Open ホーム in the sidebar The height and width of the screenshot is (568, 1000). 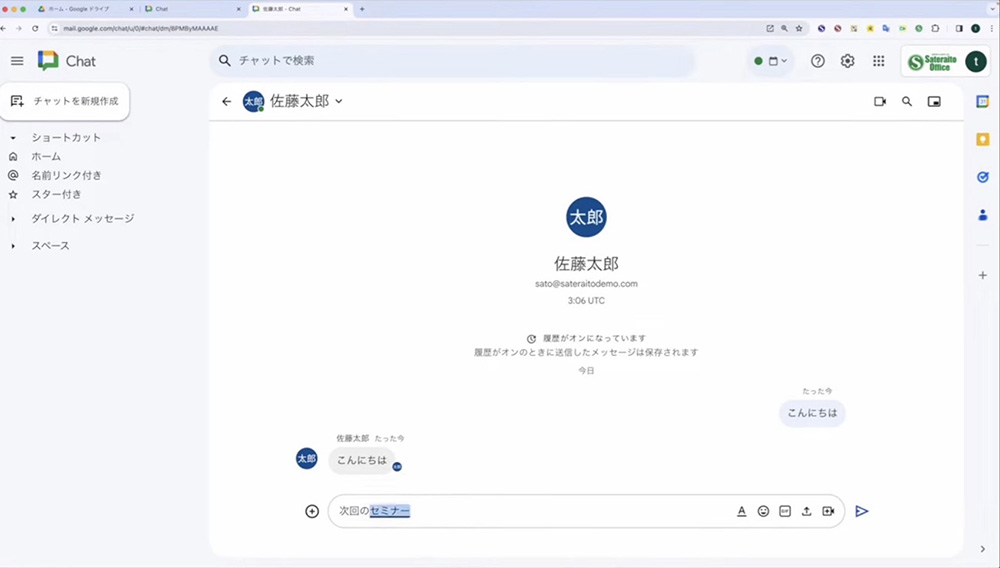pos(46,156)
